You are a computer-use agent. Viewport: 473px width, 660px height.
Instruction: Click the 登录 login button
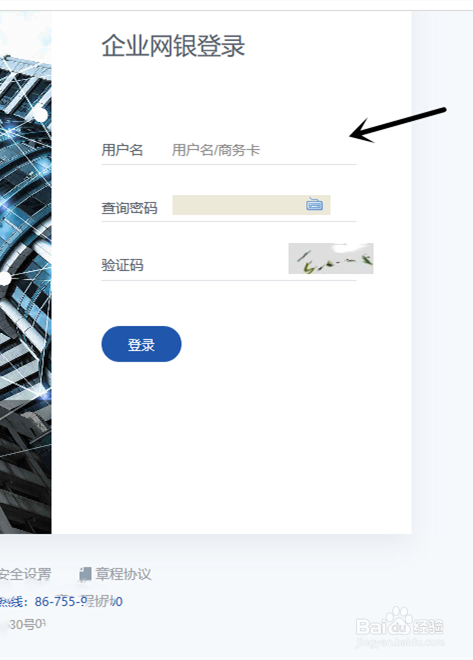pyautogui.click(x=141, y=344)
